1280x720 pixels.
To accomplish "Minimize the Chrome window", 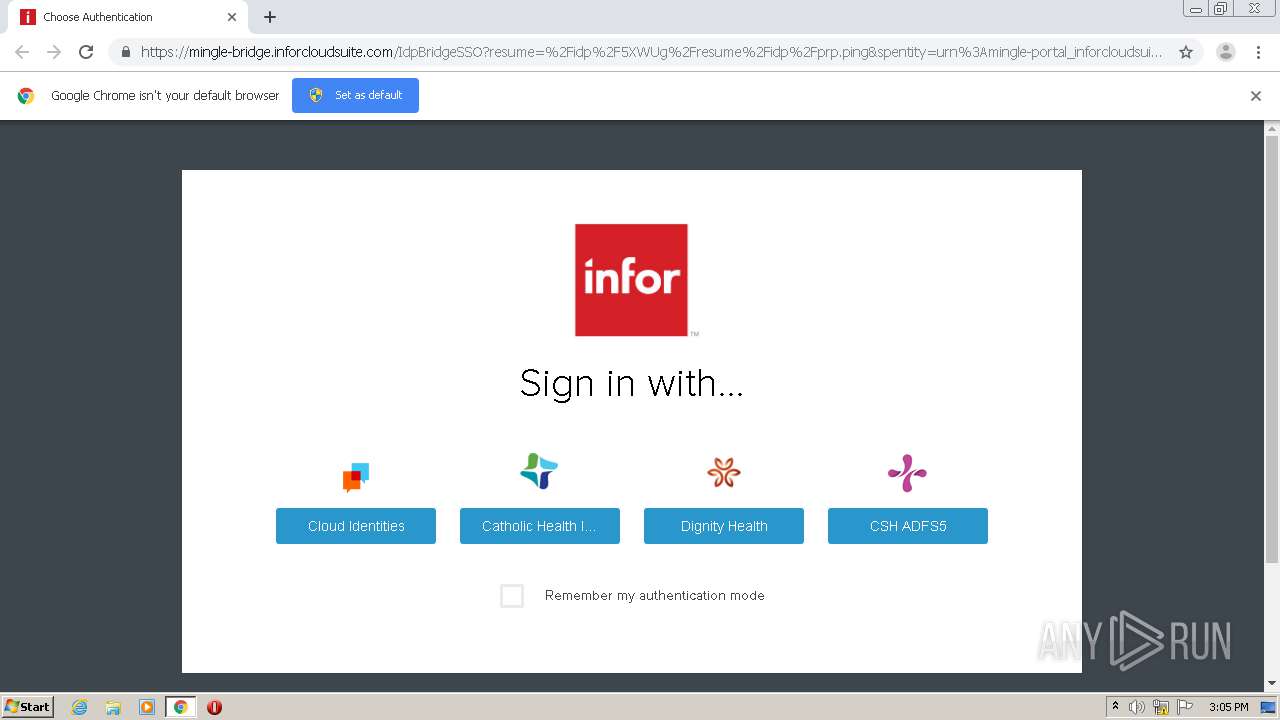I will tap(1195, 9).
